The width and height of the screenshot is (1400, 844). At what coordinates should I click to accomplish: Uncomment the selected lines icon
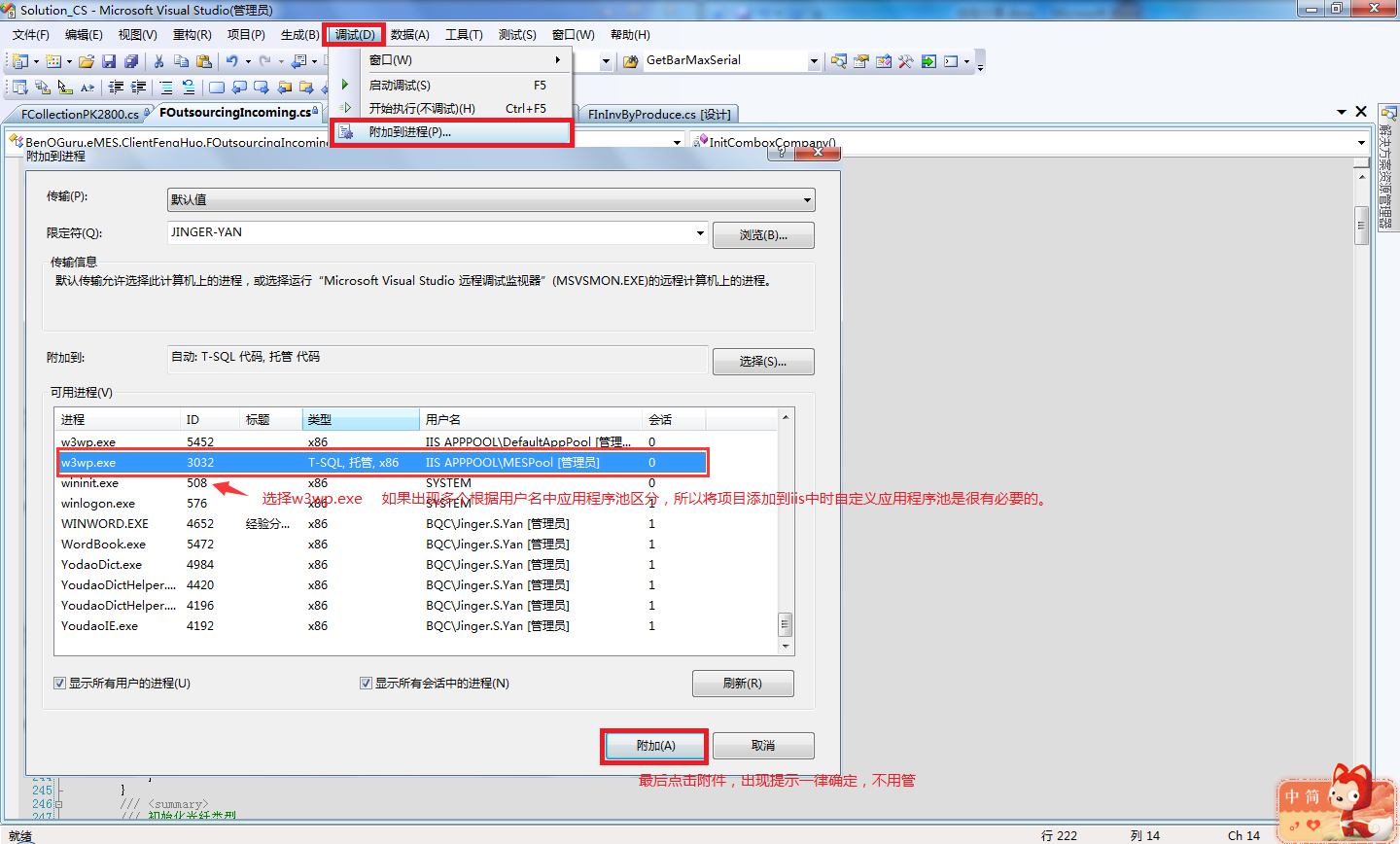[x=189, y=88]
